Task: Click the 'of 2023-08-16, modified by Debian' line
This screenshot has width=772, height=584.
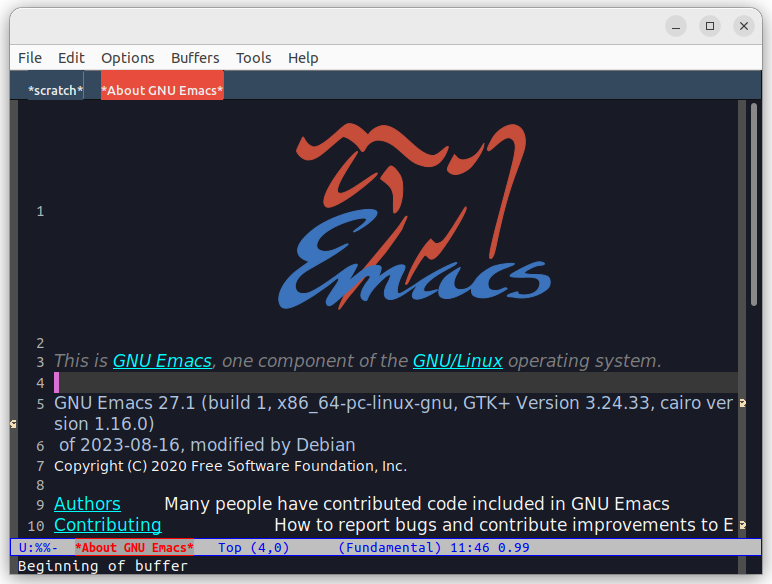Action: tap(207, 445)
